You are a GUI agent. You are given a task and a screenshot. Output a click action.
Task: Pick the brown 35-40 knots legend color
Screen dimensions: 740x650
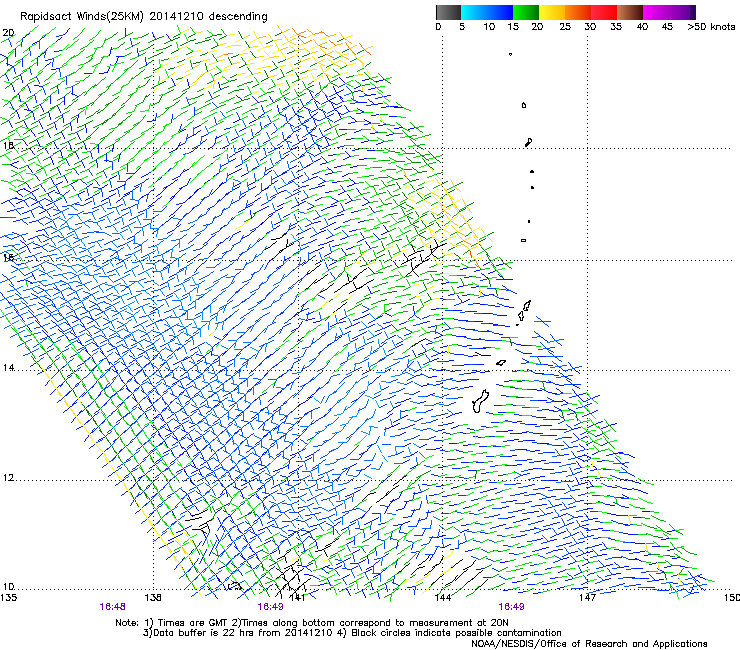coord(630,12)
